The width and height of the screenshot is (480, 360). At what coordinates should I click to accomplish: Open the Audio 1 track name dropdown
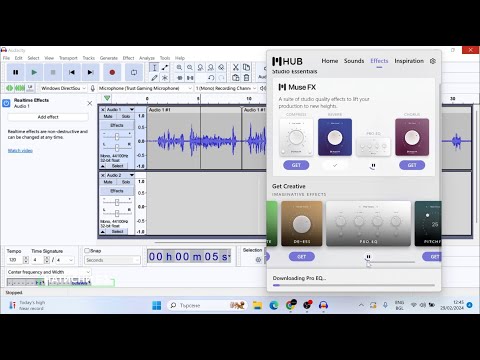tap(120, 109)
